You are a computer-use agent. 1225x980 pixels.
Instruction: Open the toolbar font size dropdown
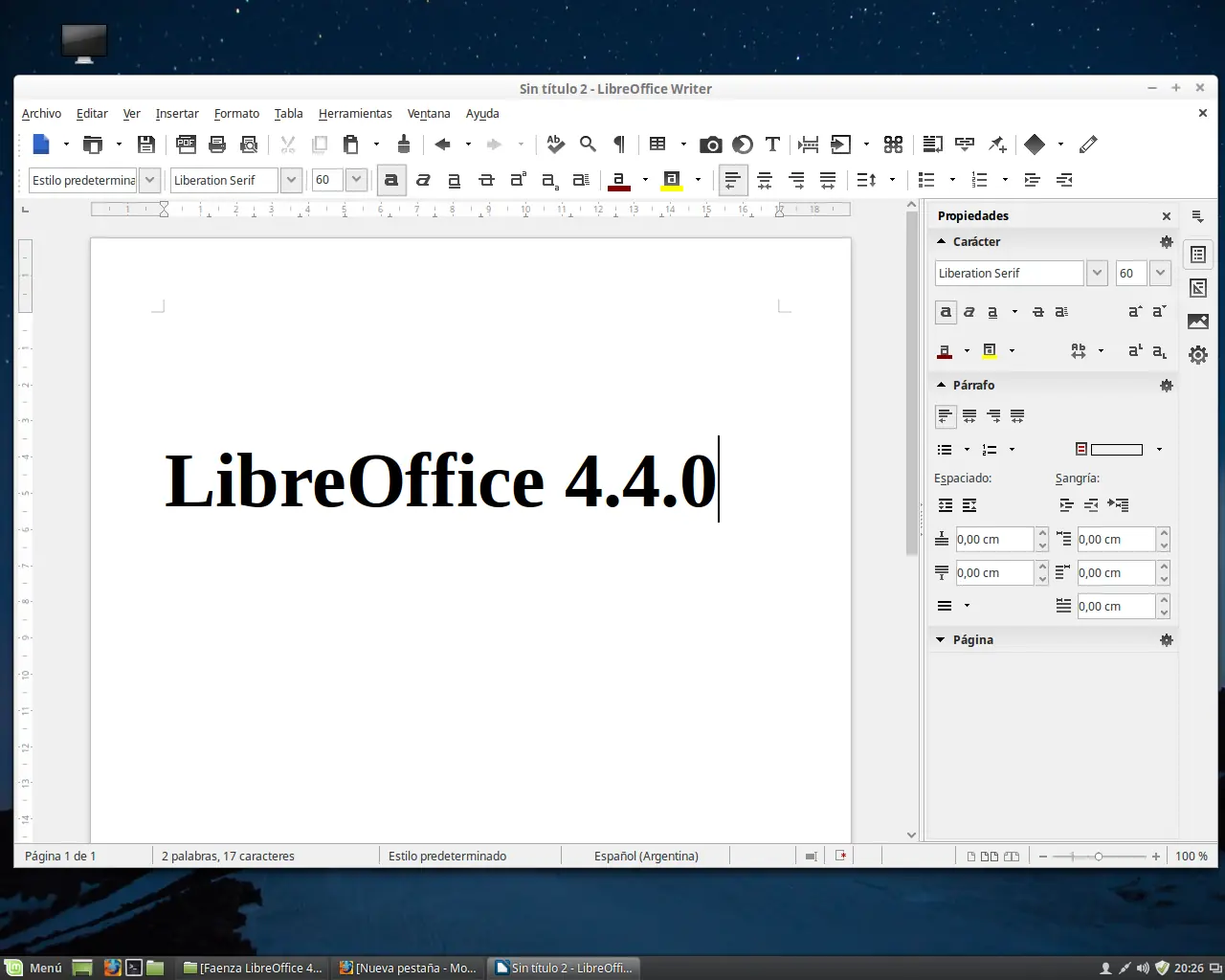click(356, 180)
